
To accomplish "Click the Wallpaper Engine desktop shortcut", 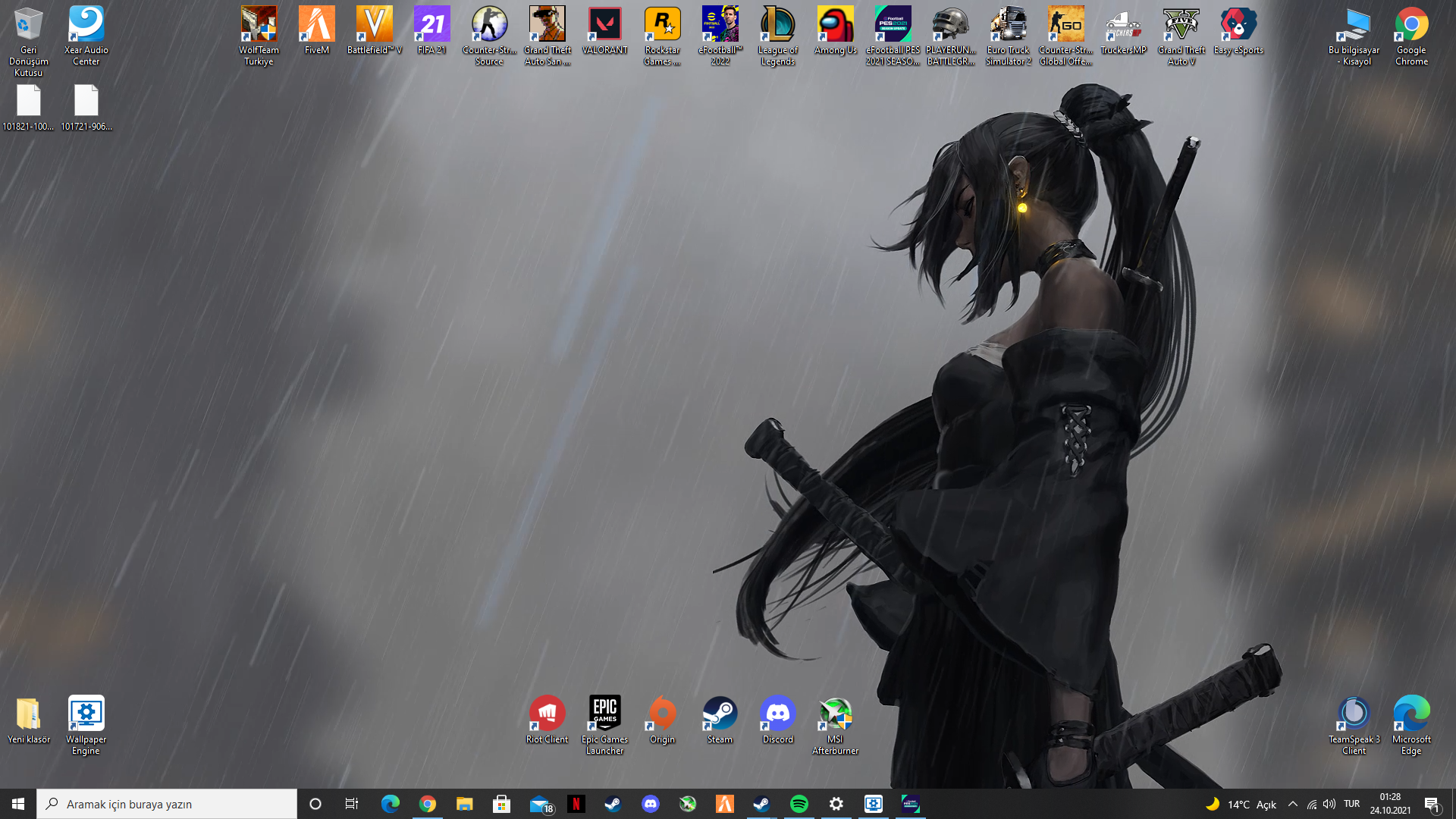I will 86,725.
